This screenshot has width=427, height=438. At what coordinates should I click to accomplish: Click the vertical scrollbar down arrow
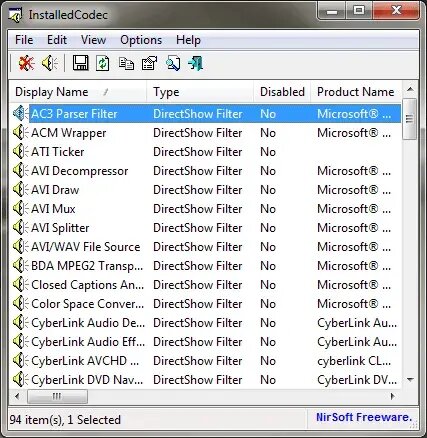coord(410,380)
